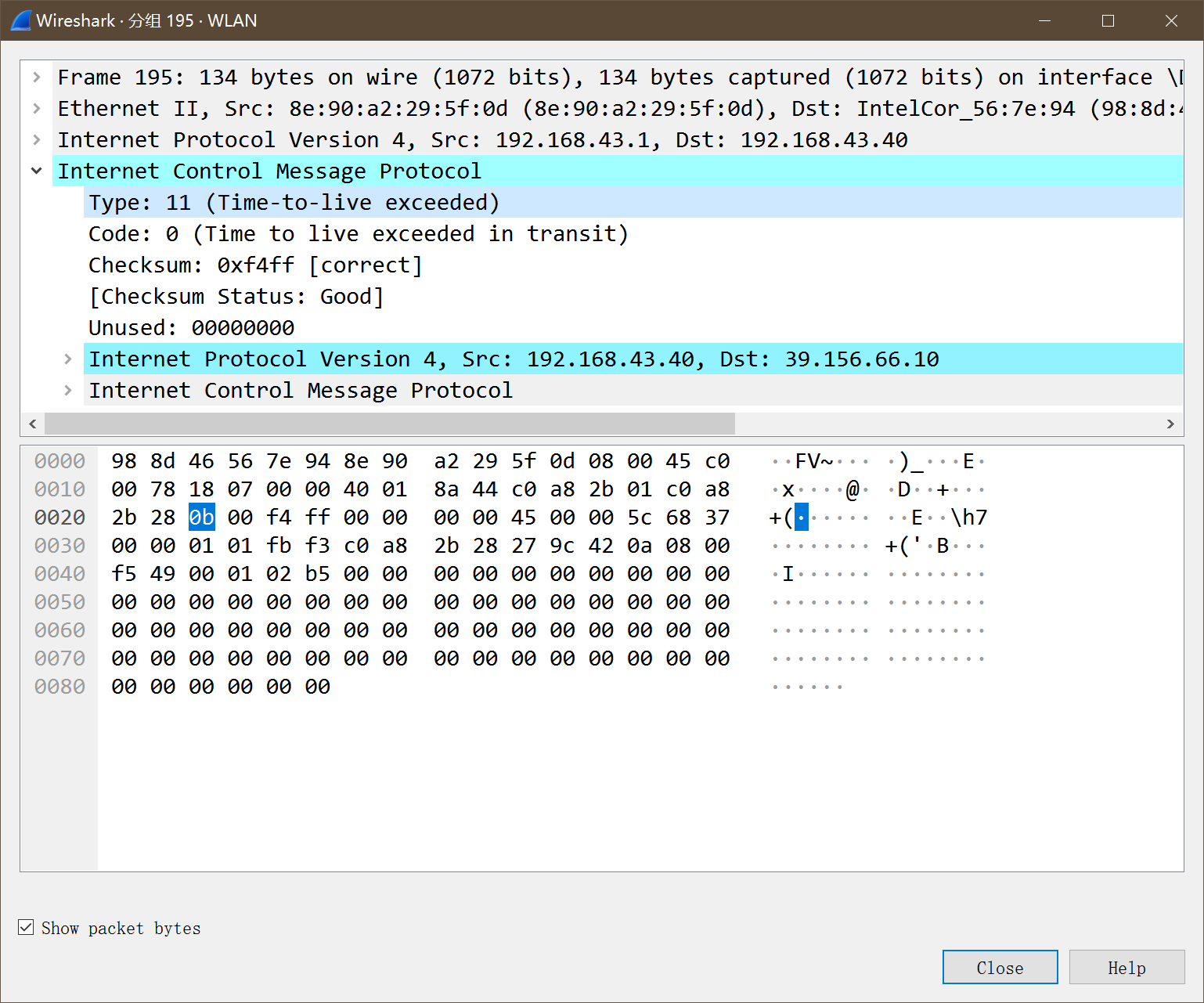Maximize the packet window
Image resolution: width=1204 pixels, height=1003 pixels.
[1108, 20]
